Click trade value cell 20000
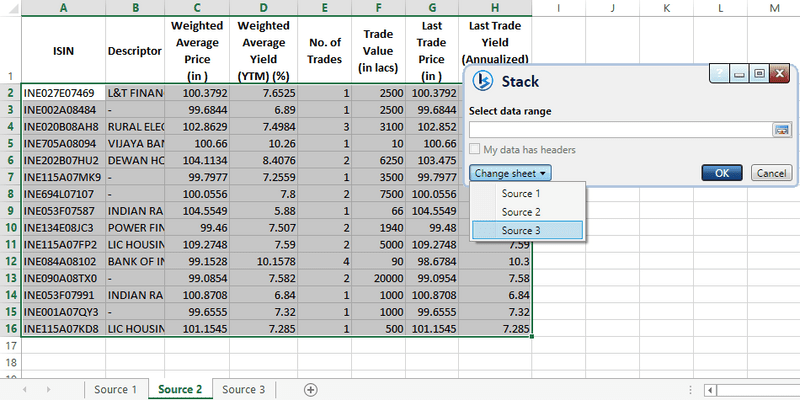800x400 pixels. pyautogui.click(x=379, y=278)
